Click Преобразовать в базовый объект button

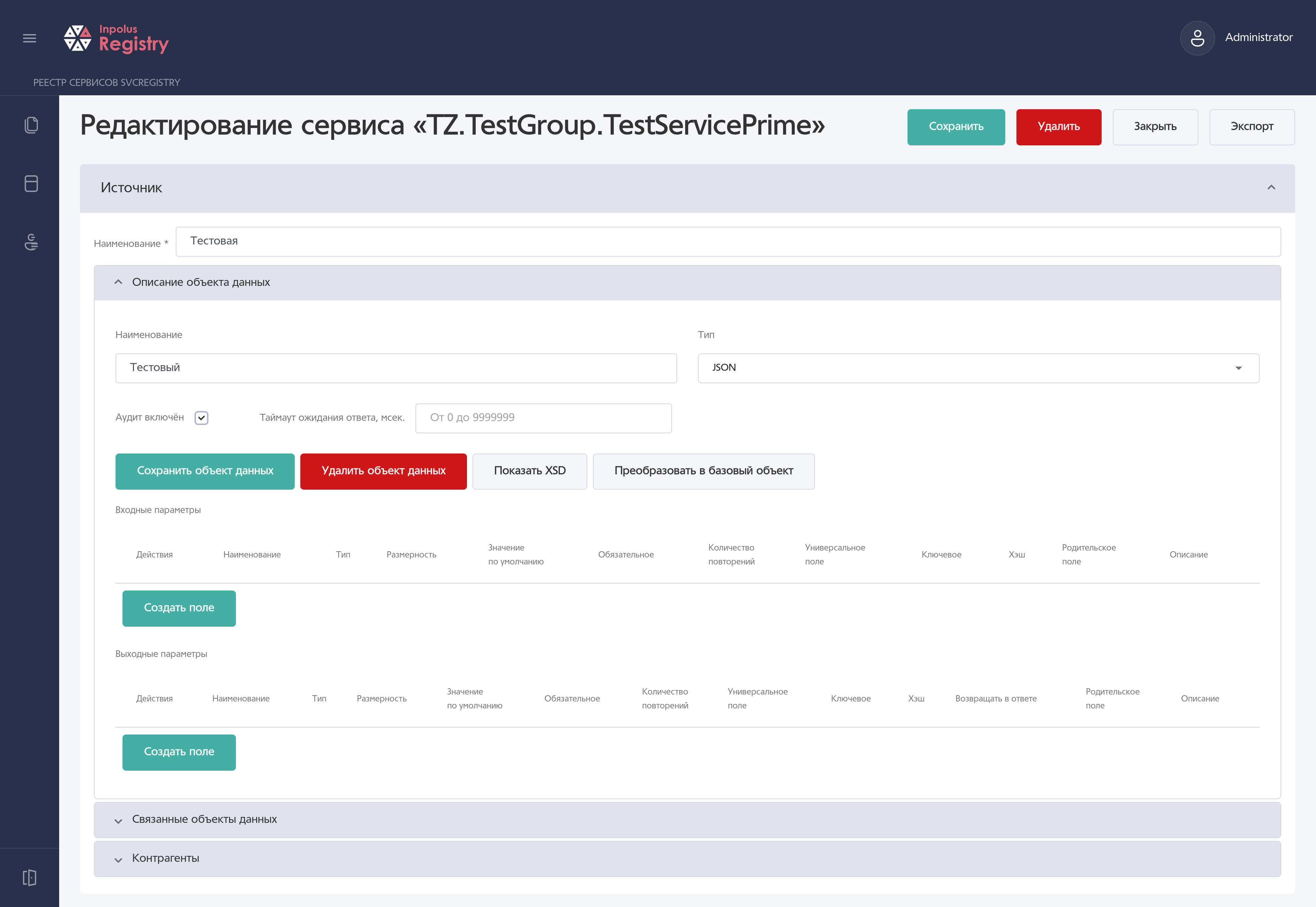[x=703, y=471]
